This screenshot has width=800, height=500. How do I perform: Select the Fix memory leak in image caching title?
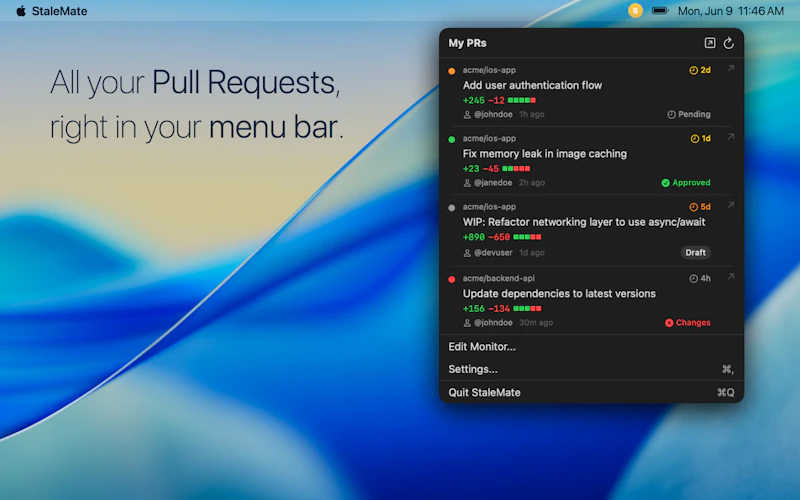(x=544, y=154)
